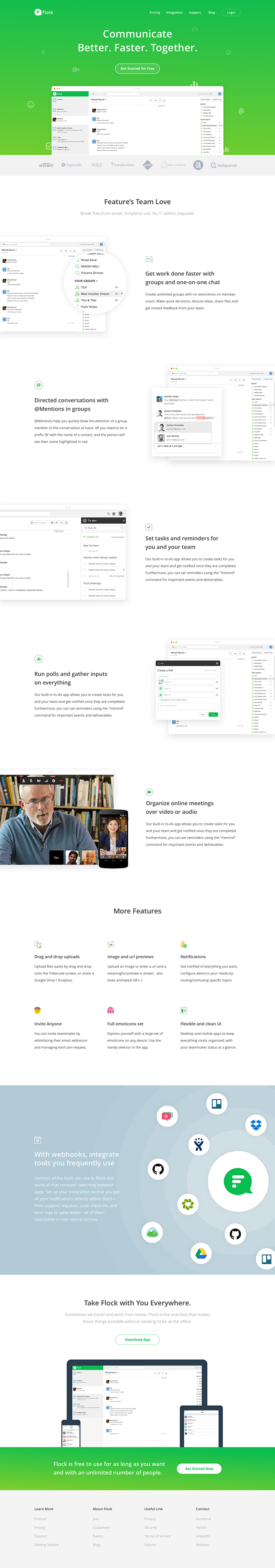Screen dimensions: 275x1568
Task: Click the video camera icon above online meetings
Action: [149, 792]
